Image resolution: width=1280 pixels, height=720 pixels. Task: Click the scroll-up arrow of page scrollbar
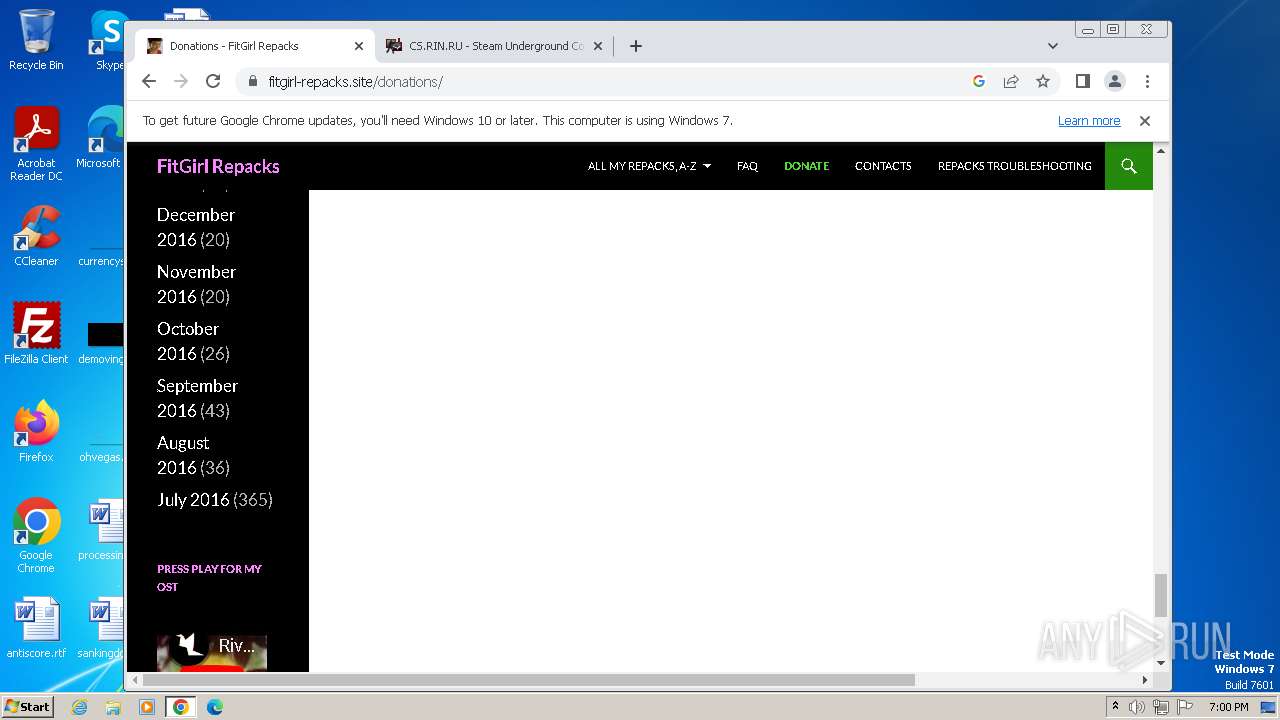pyautogui.click(x=1161, y=151)
